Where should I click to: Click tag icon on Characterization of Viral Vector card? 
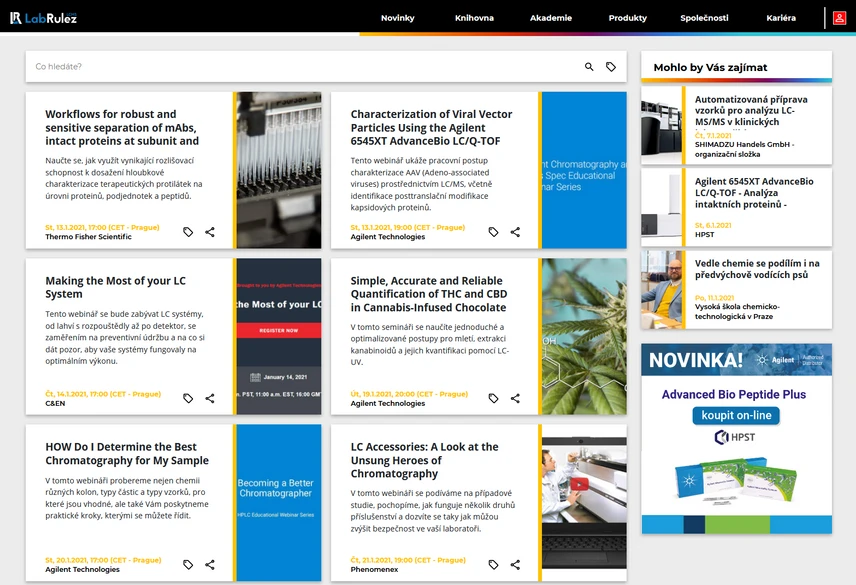point(493,232)
